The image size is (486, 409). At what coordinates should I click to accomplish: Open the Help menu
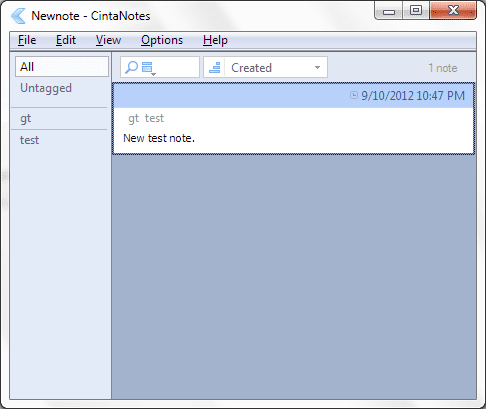point(215,40)
